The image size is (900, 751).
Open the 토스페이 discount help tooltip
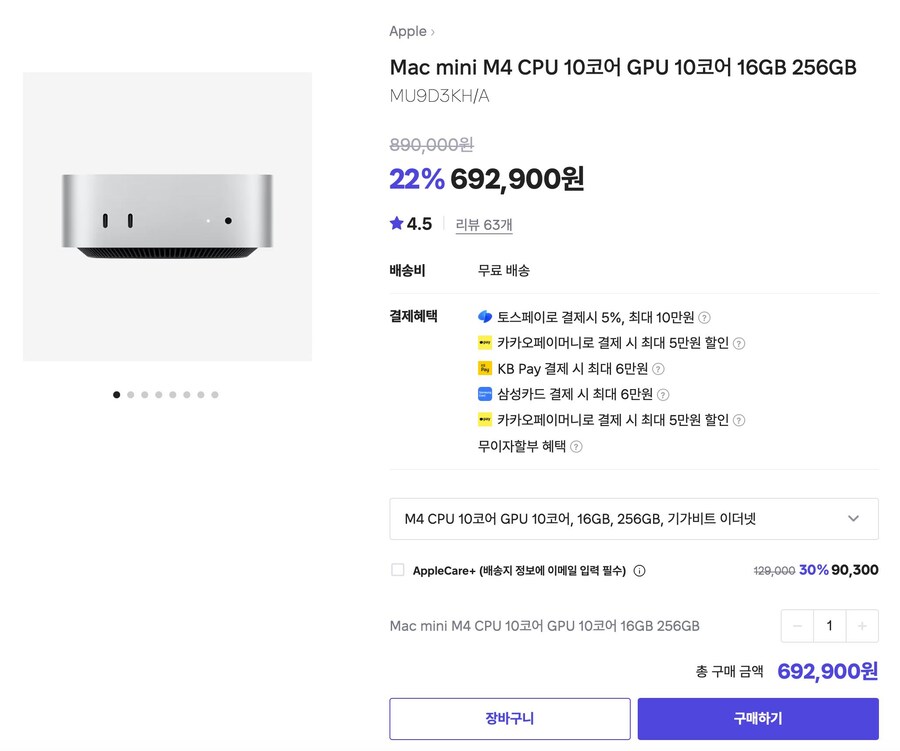point(704,317)
